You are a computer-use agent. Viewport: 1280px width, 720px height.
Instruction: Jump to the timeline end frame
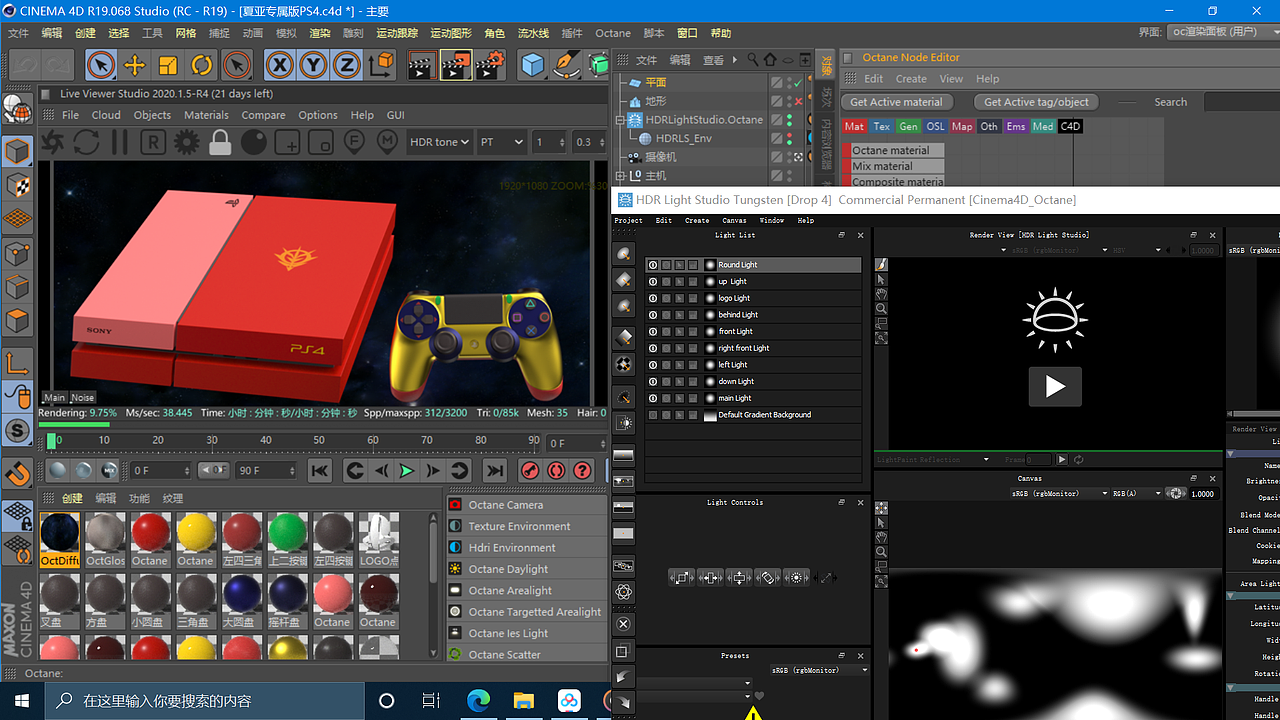point(495,471)
